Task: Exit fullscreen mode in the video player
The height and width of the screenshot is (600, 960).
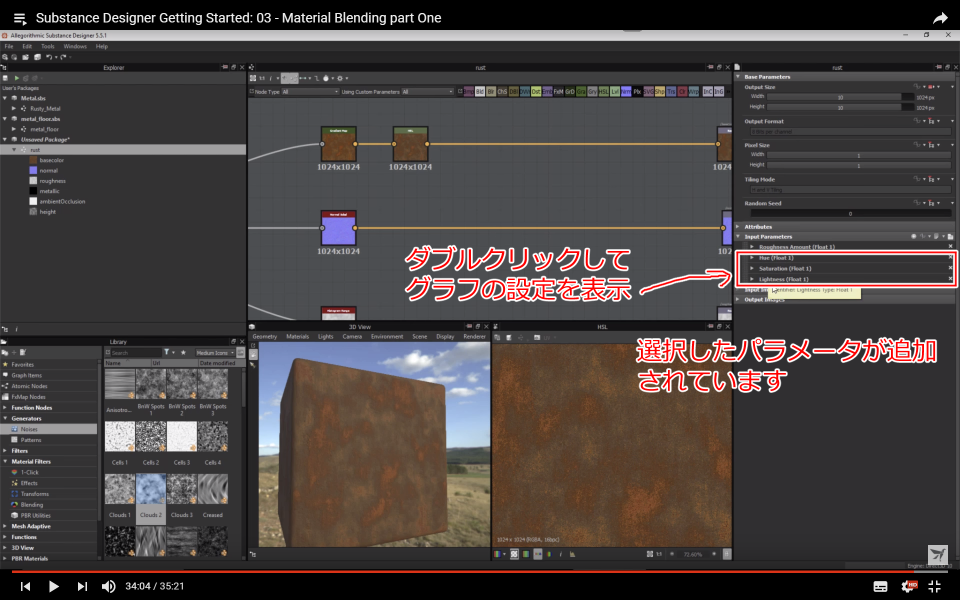Action: 935,586
